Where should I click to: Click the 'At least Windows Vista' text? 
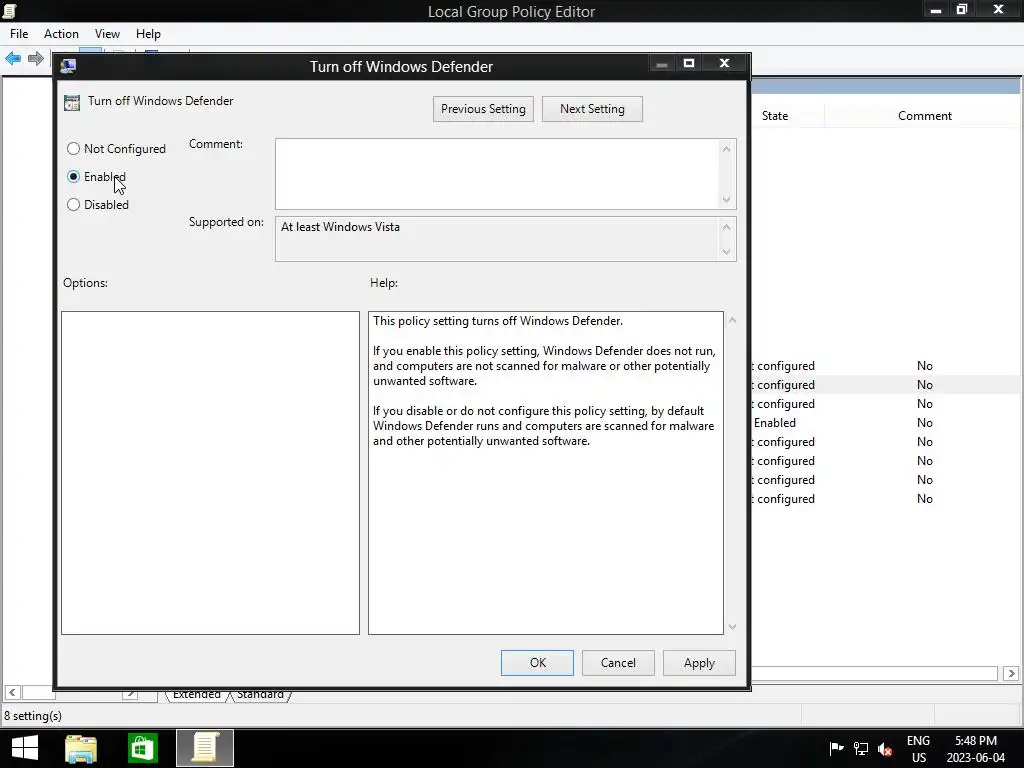point(340,227)
